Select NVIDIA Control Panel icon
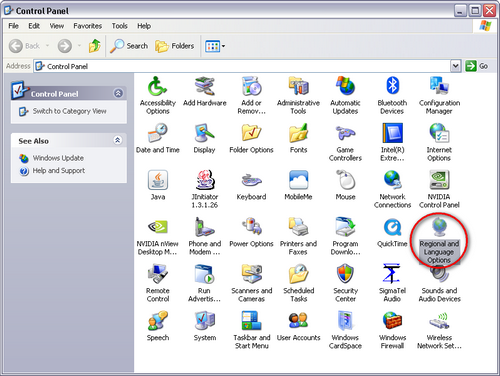Screen dimensions: 500x376 tap(439, 180)
